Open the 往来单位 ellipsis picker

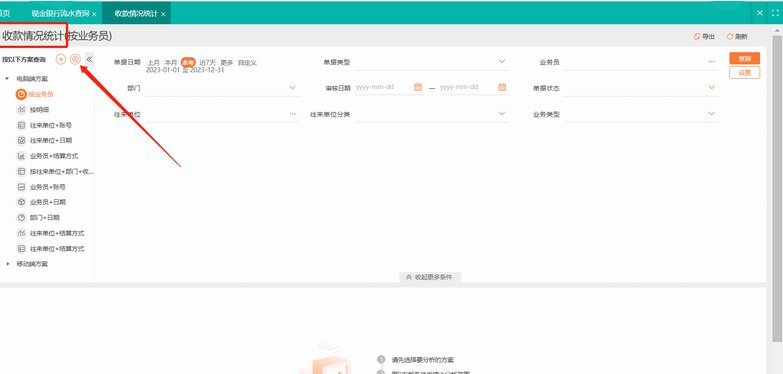coord(293,114)
